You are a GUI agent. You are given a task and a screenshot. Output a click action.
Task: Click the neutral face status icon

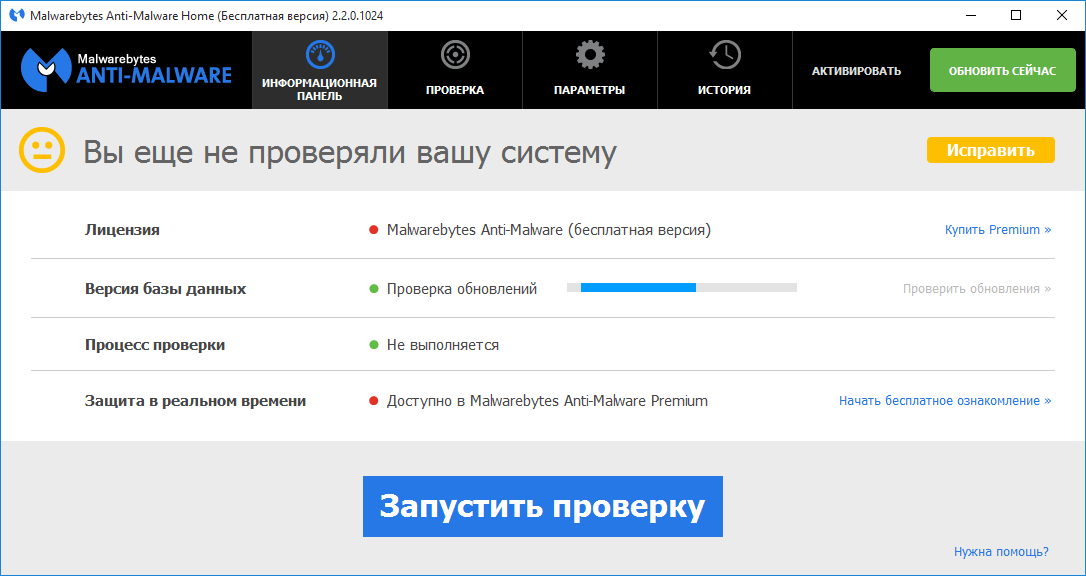[42, 150]
